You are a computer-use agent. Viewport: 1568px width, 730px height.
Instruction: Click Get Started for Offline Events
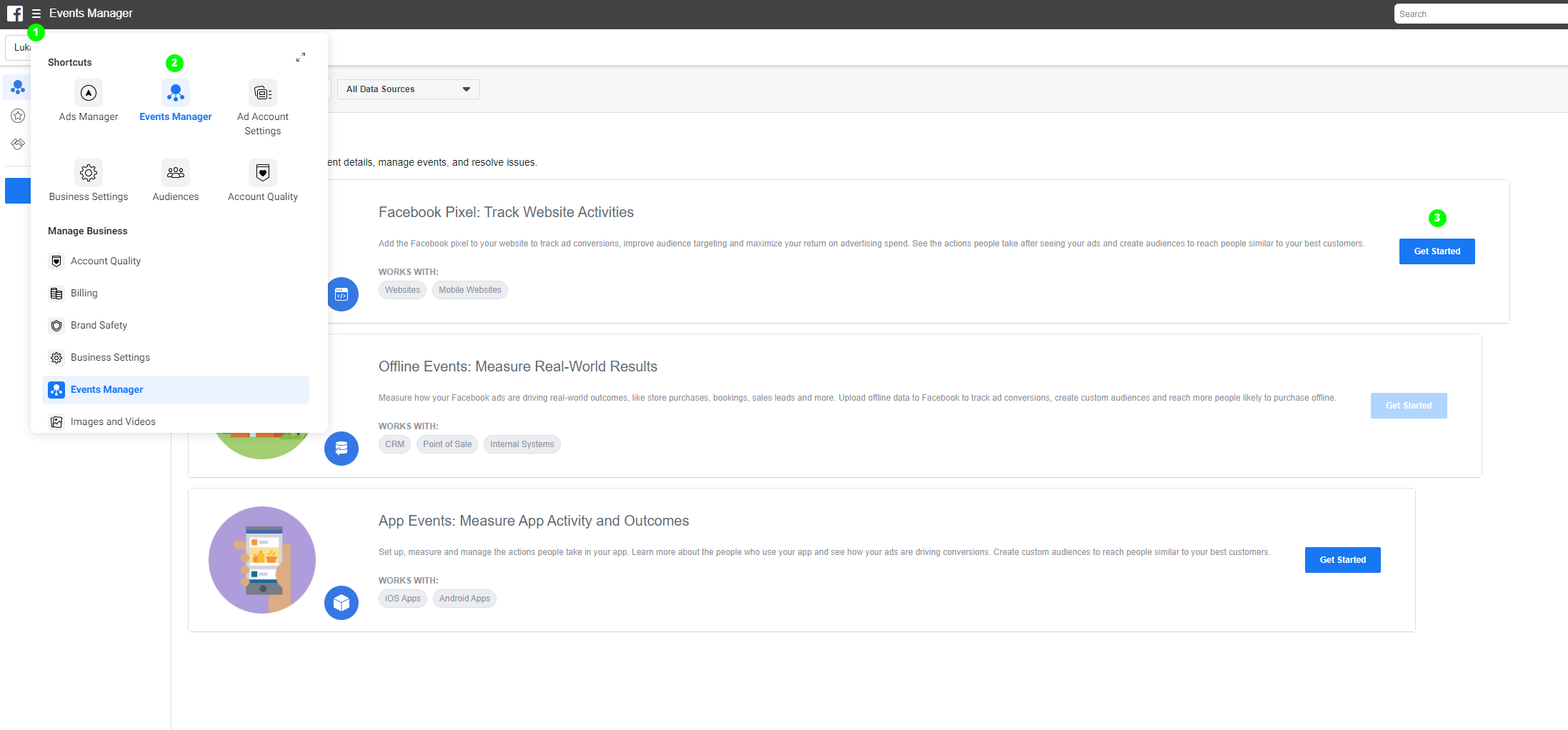(x=1408, y=406)
